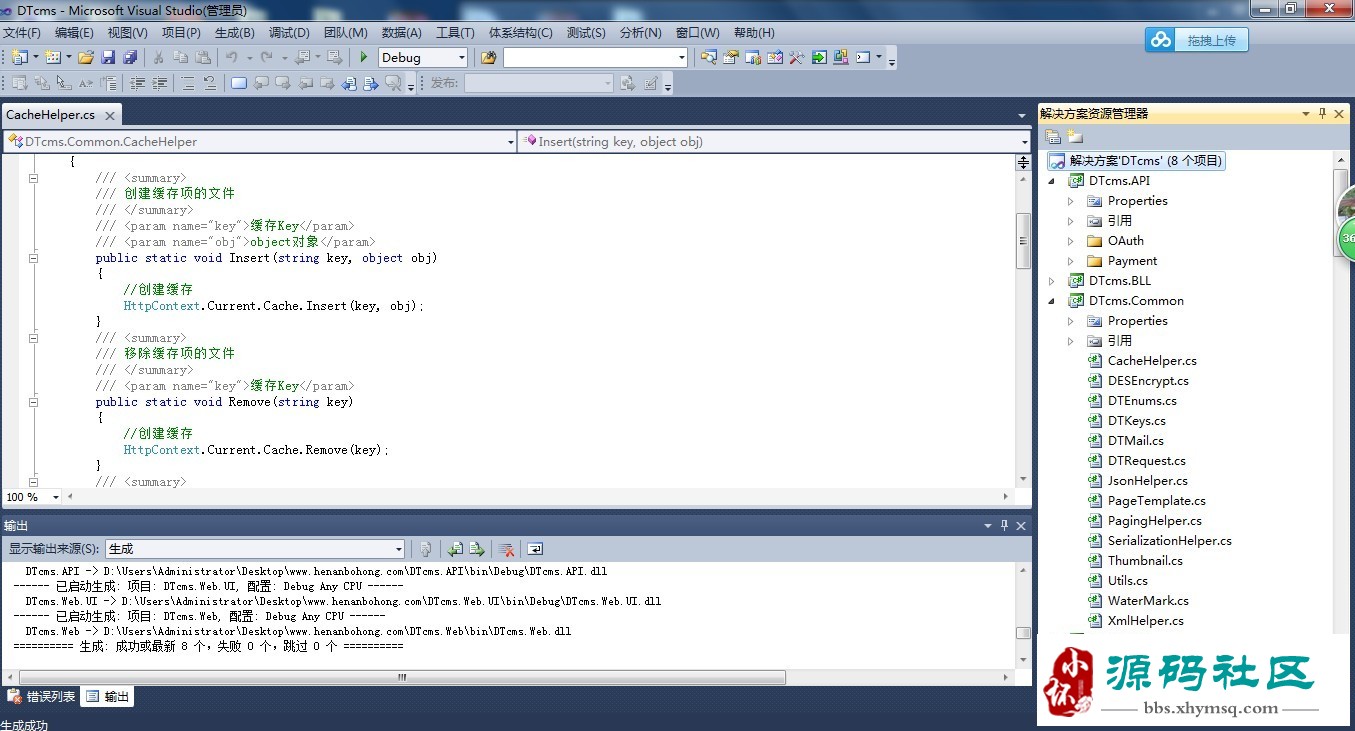This screenshot has height=731, width=1355.
Task: Open the 工具(T) menu
Action: pyautogui.click(x=455, y=33)
